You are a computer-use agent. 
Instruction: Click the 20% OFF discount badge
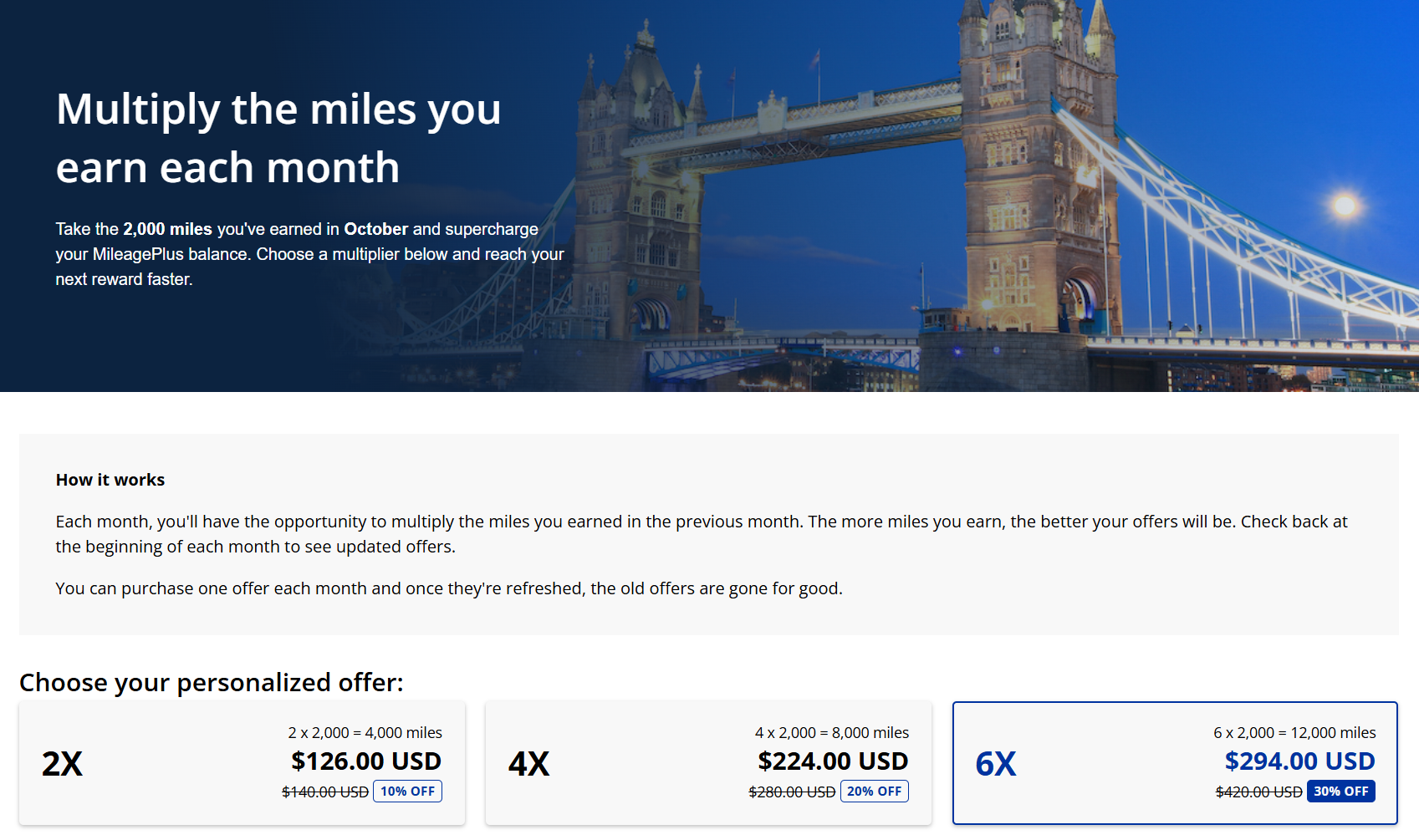click(x=874, y=790)
